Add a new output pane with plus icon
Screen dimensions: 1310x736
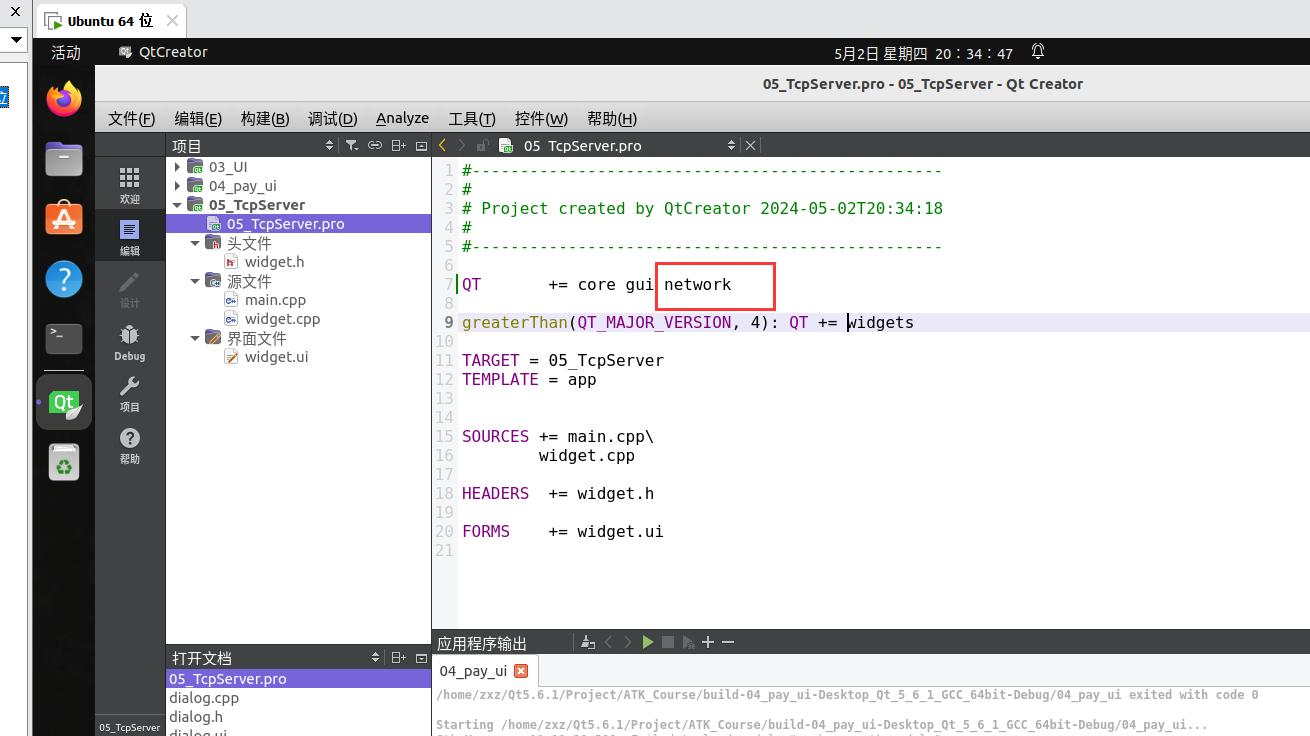tap(708, 642)
